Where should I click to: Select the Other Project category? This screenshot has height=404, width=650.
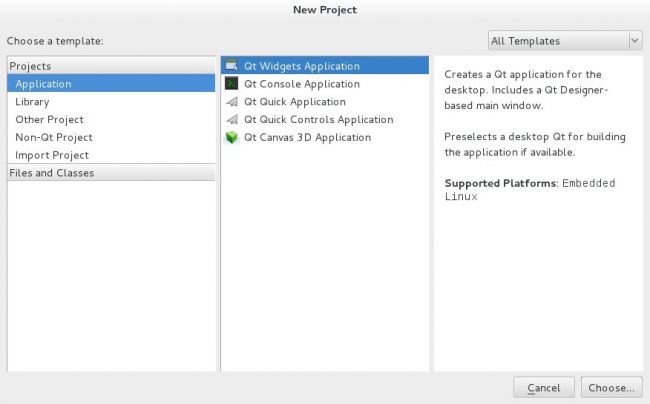pyautogui.click(x=49, y=120)
